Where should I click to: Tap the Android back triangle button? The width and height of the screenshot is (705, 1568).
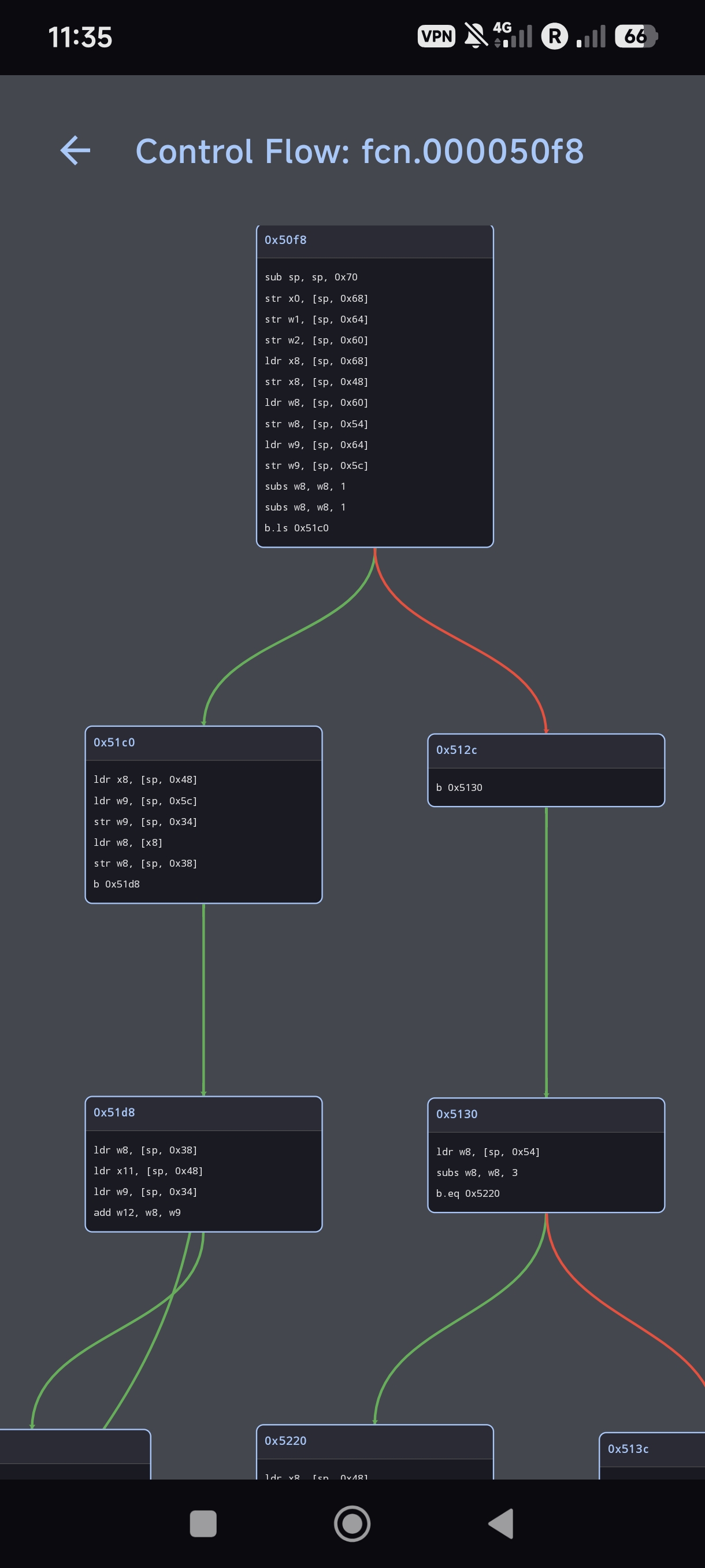[x=501, y=1523]
